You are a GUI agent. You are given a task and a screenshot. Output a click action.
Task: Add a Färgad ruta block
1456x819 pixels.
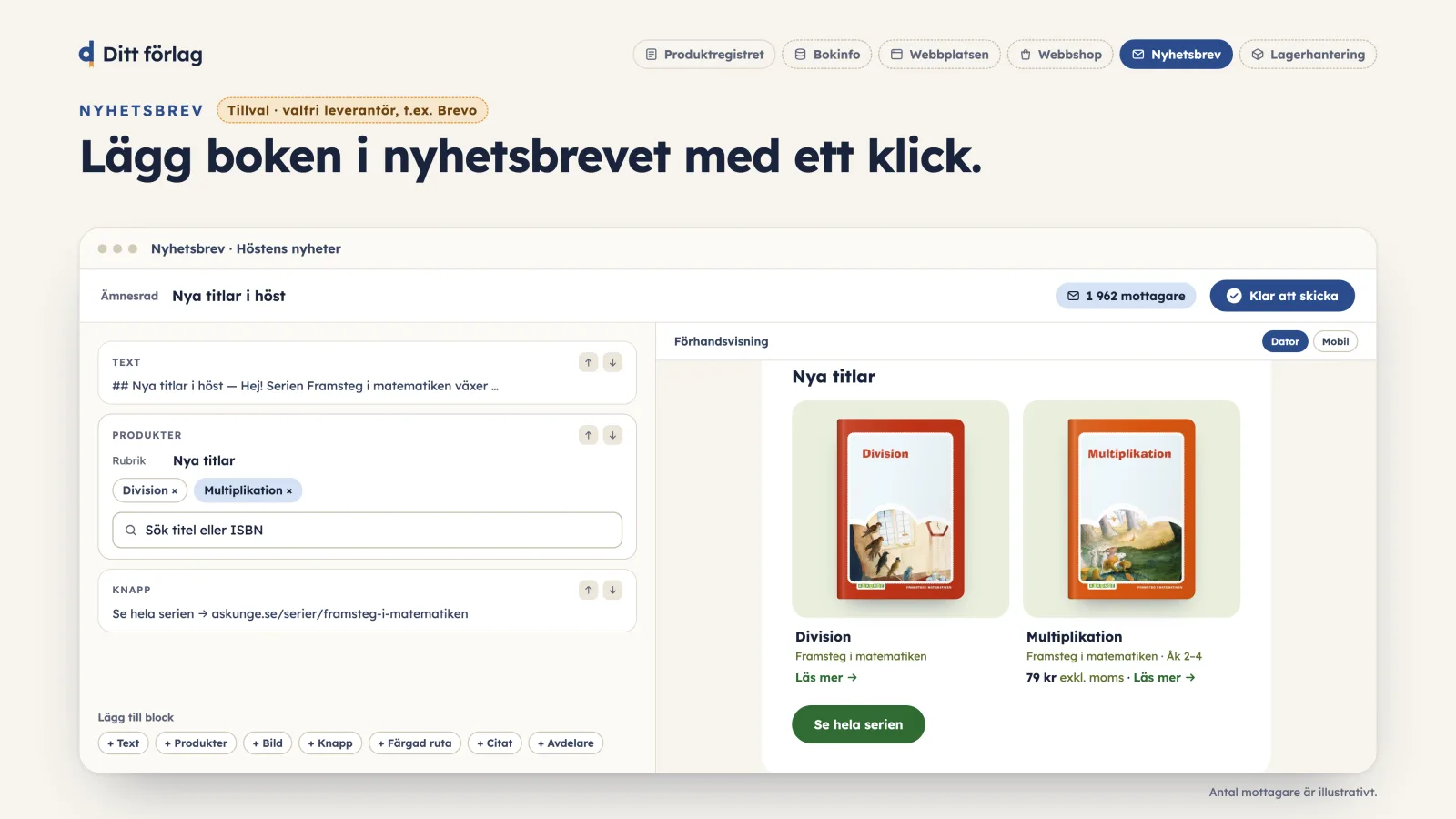[x=414, y=743]
